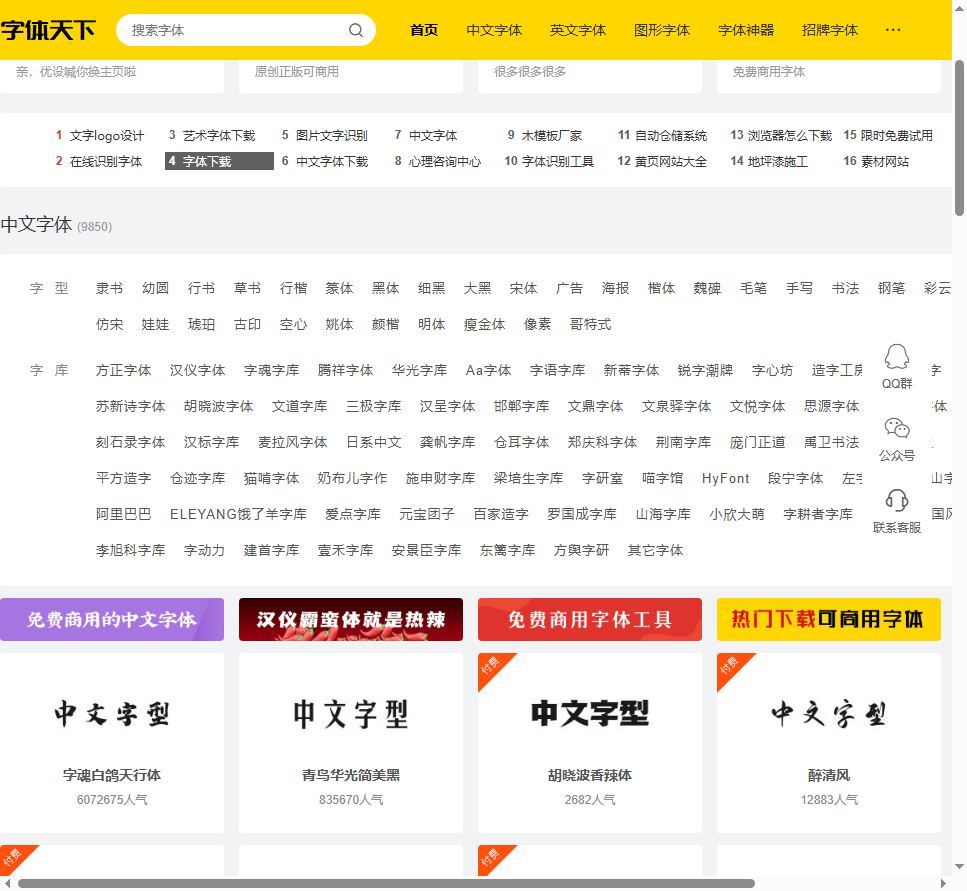Click the horizontal scrollbar thumb
Screen dimensions: 967x891
pyautogui.click(x=386, y=884)
